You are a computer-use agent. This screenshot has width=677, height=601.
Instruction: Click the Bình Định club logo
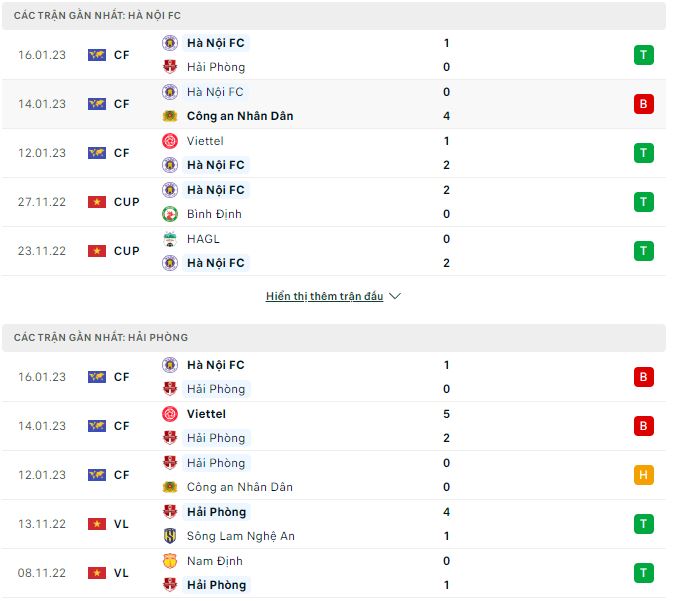click(x=170, y=214)
